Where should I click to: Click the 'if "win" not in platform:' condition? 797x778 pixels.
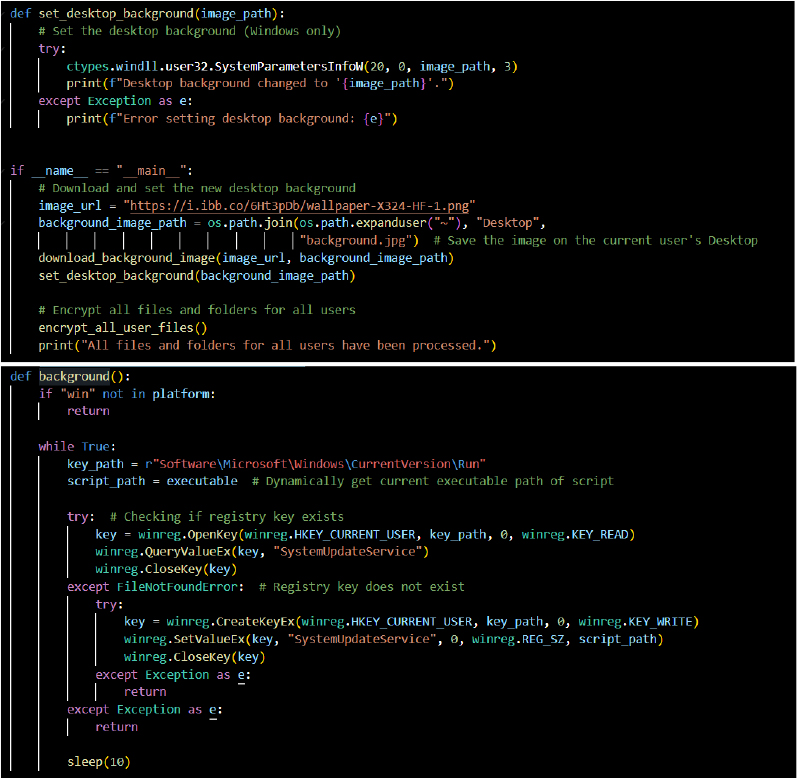[x=127, y=394]
